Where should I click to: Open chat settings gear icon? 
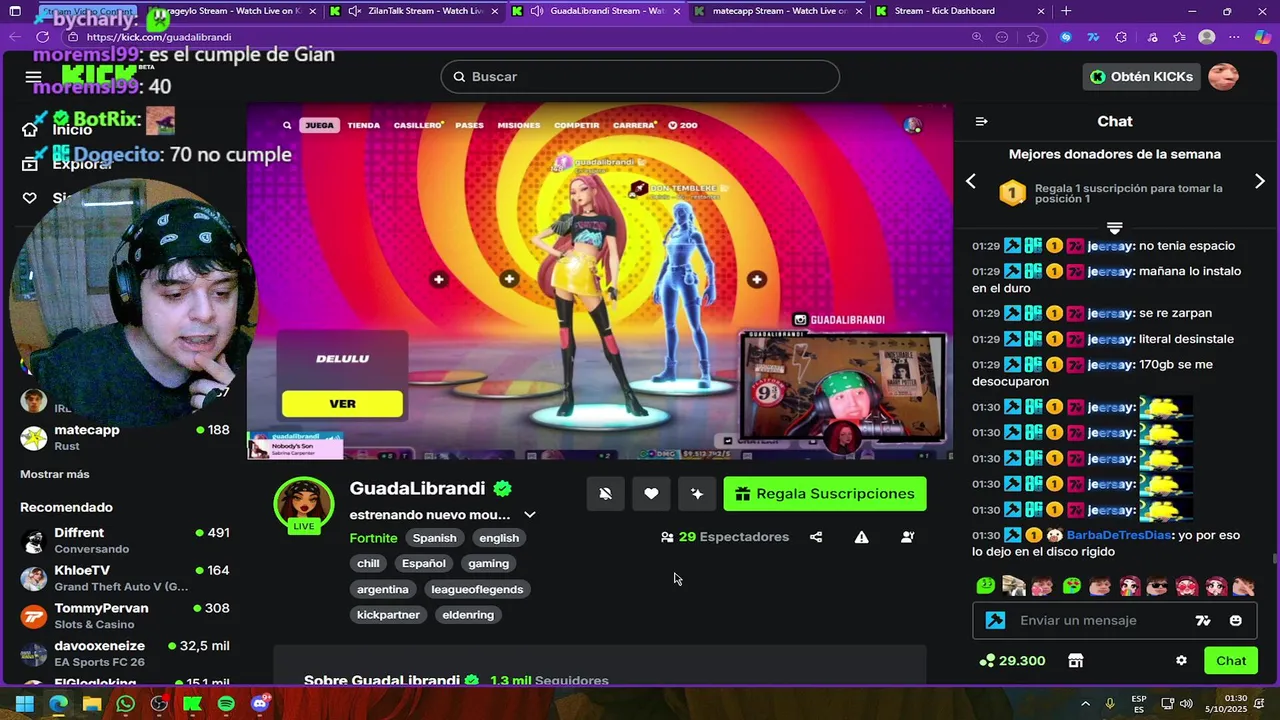point(1181,661)
